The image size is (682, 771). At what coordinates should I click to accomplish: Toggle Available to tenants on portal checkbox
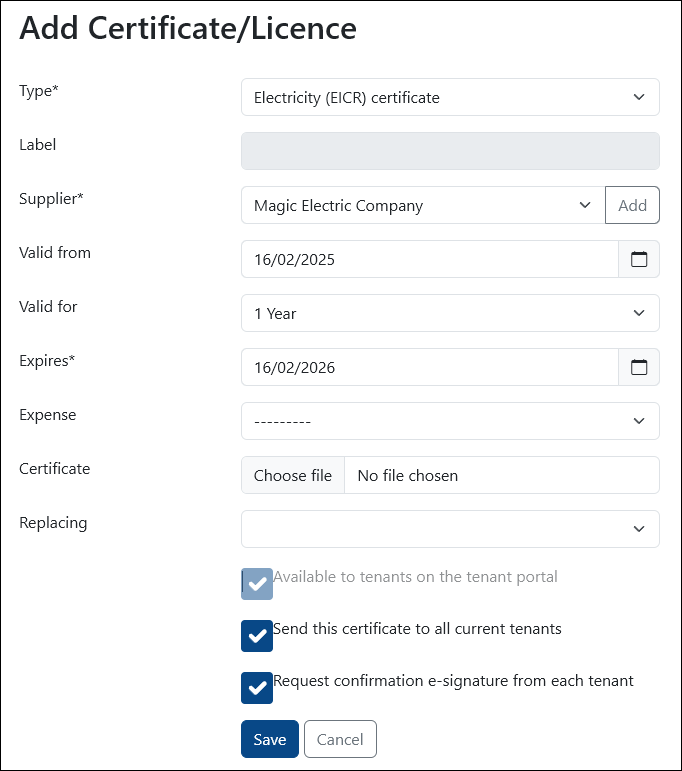tap(257, 584)
